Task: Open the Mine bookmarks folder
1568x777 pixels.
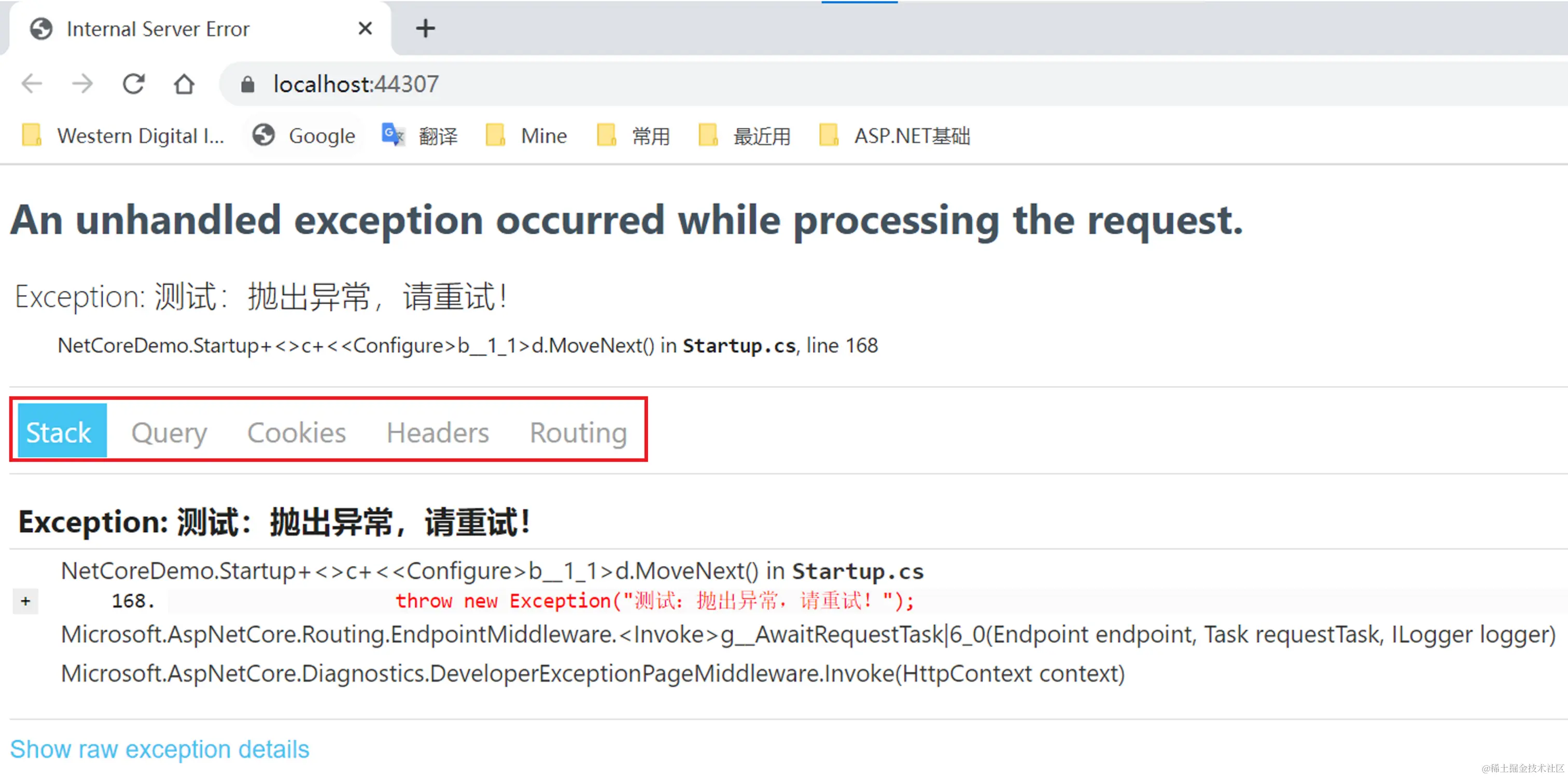Action: pyautogui.click(x=526, y=136)
